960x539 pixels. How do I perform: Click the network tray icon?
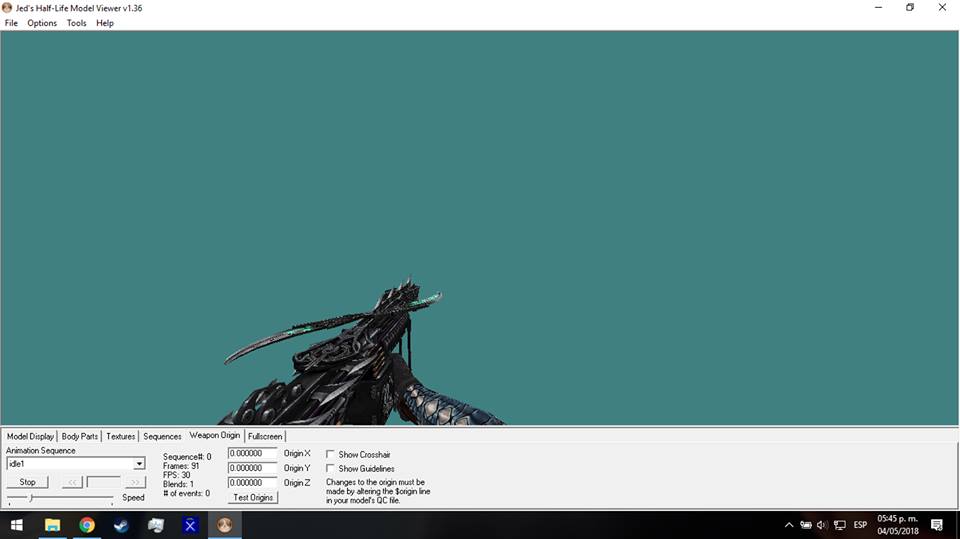point(839,525)
